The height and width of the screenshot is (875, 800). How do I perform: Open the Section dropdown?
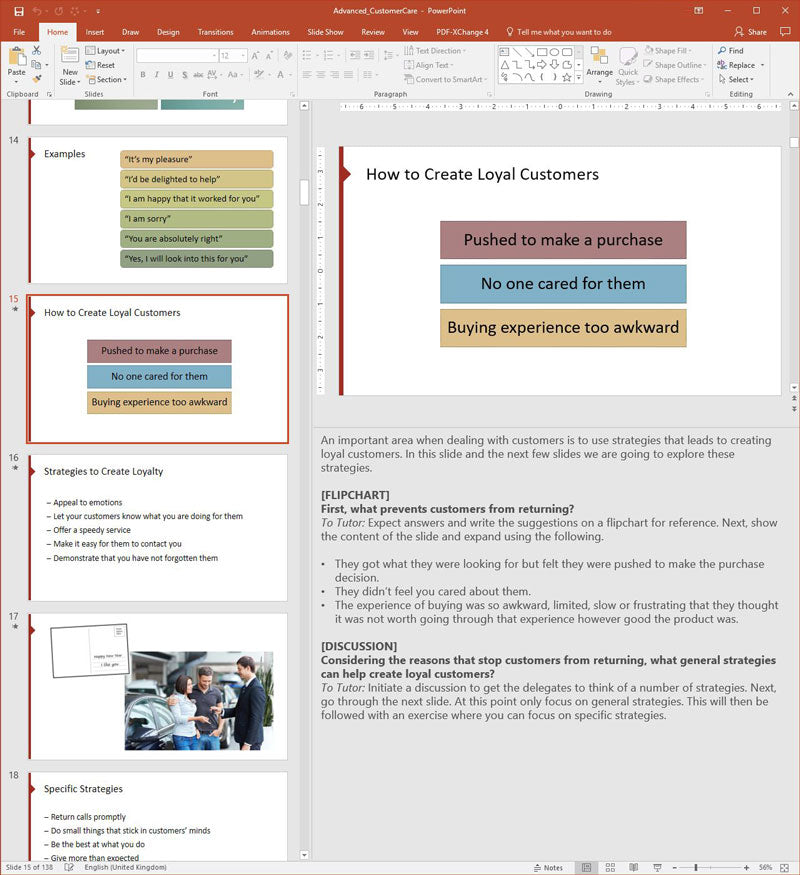[107, 80]
